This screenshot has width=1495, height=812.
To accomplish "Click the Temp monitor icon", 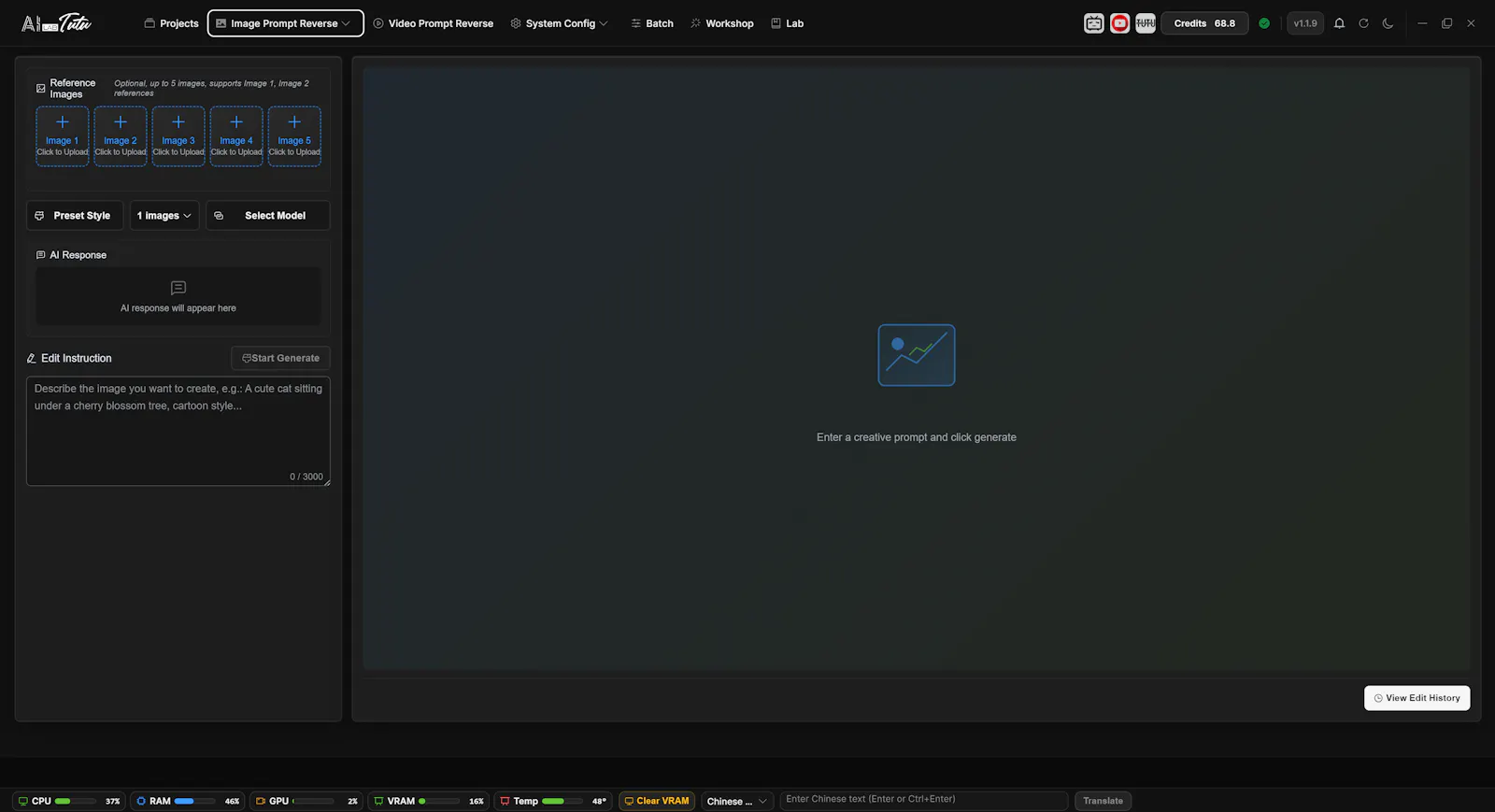I will [x=505, y=801].
